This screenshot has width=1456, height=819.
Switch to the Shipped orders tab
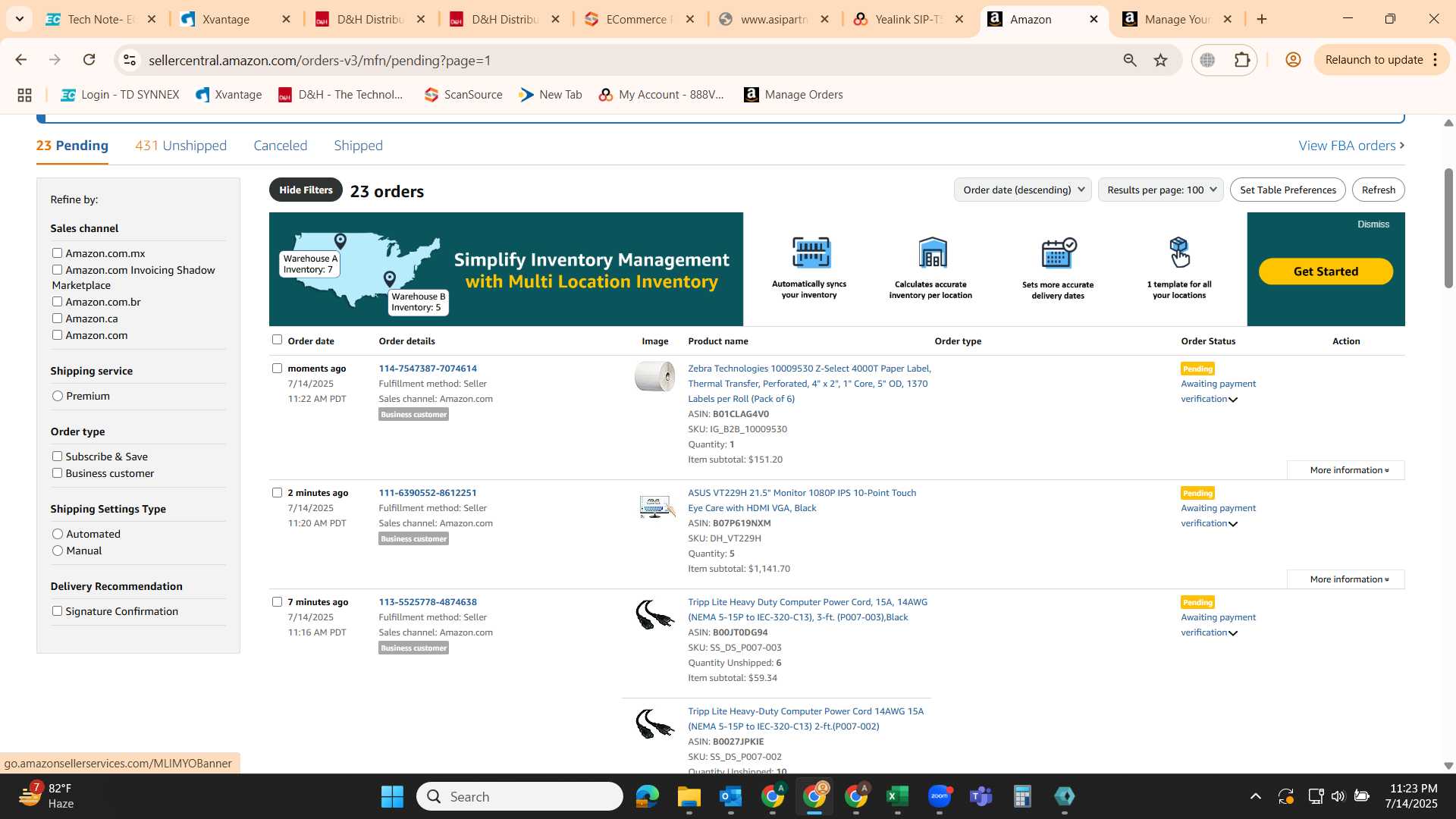pyautogui.click(x=358, y=146)
